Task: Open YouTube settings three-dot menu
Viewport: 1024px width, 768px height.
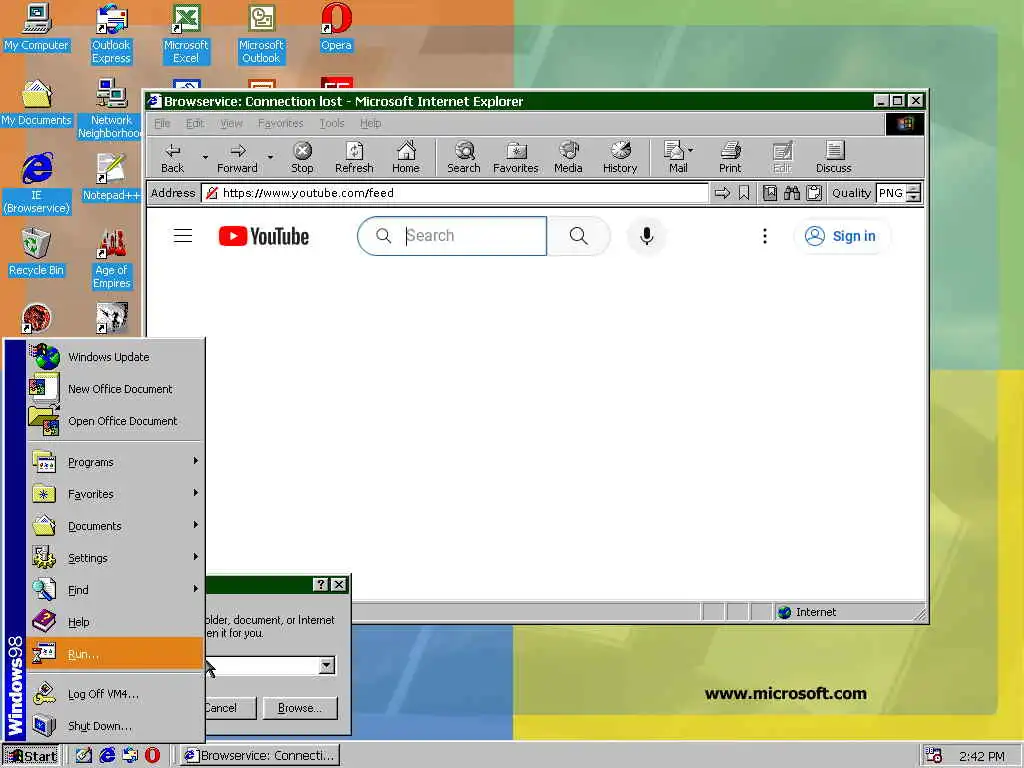Action: (x=765, y=236)
